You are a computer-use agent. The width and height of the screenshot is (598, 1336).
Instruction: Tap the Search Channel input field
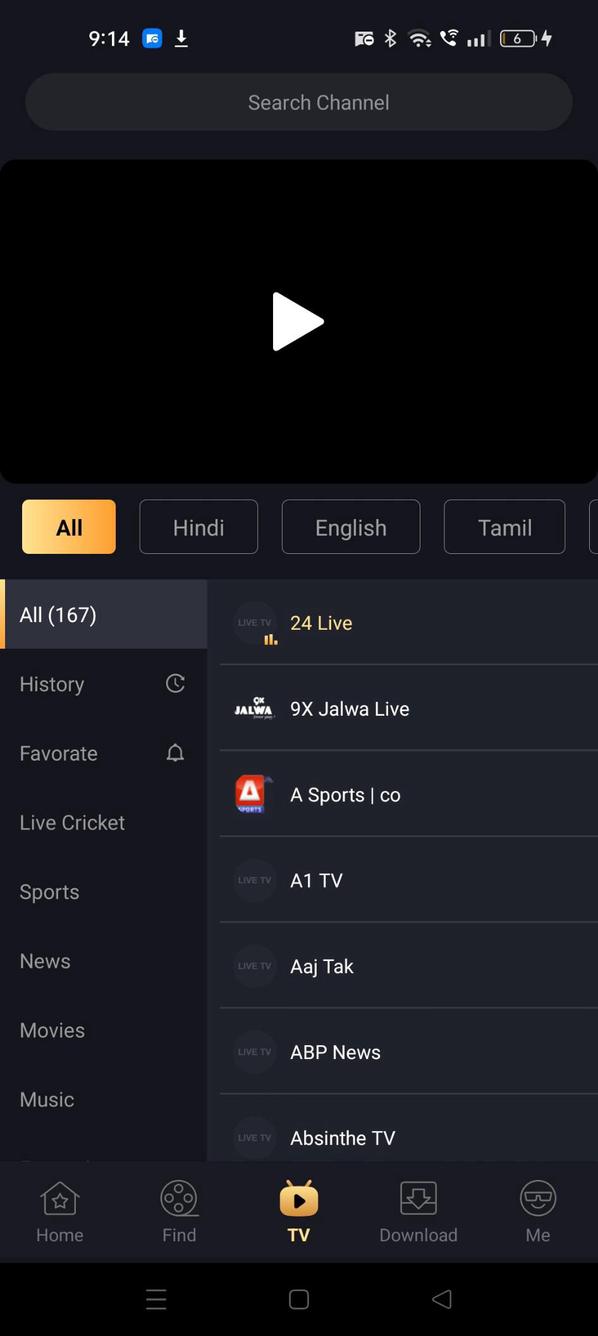click(x=298, y=102)
